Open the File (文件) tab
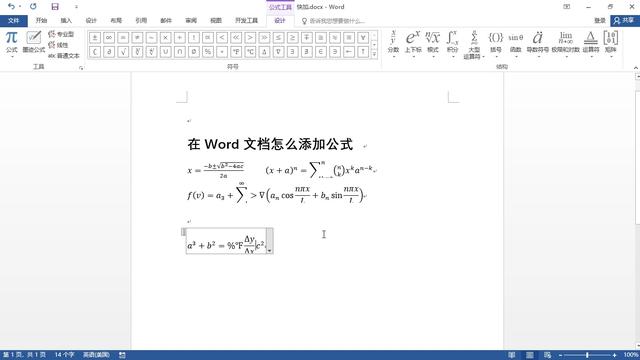The width and height of the screenshot is (640, 360). [x=13, y=20]
